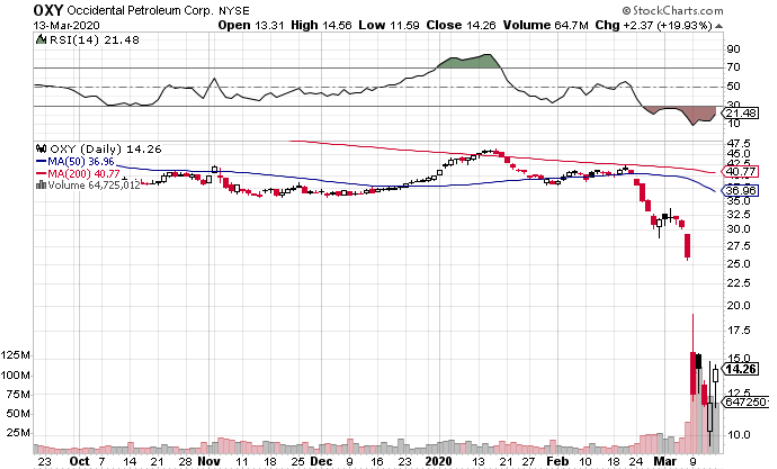Click the Mar month label
This screenshot has height=469, width=777.
665,462
